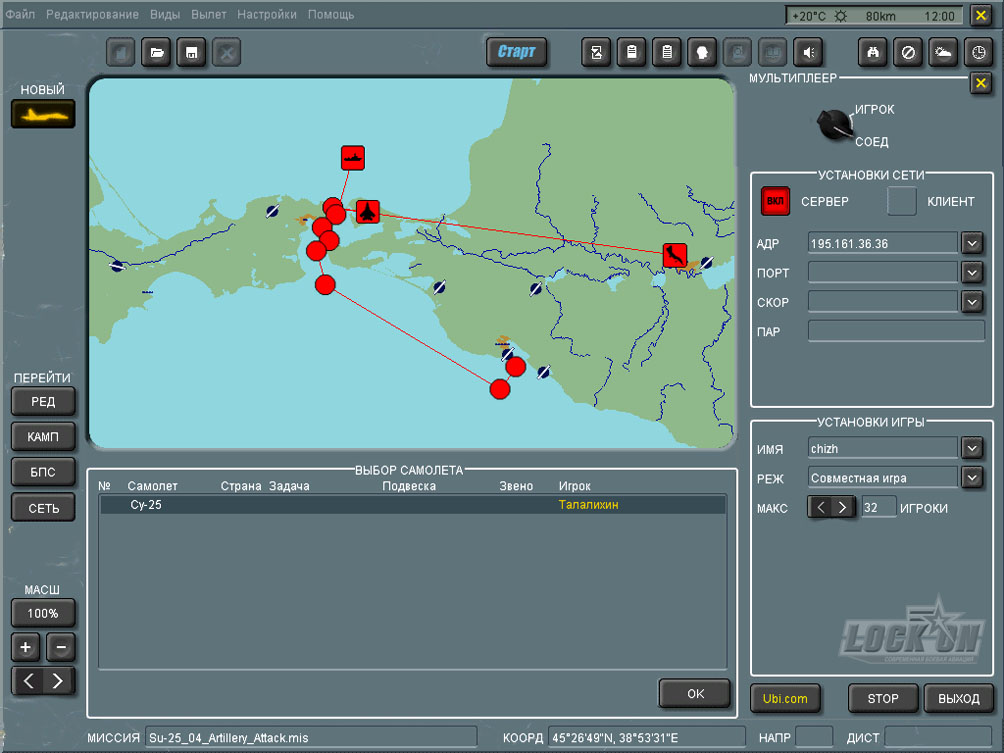This screenshot has width=1004, height=753.
Task: Click the new aircraft icon under НОВЫЙ
Action: pyautogui.click(x=43, y=114)
